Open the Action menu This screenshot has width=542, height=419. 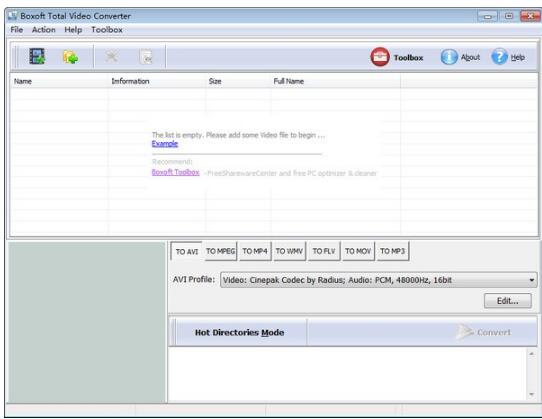pyautogui.click(x=44, y=30)
